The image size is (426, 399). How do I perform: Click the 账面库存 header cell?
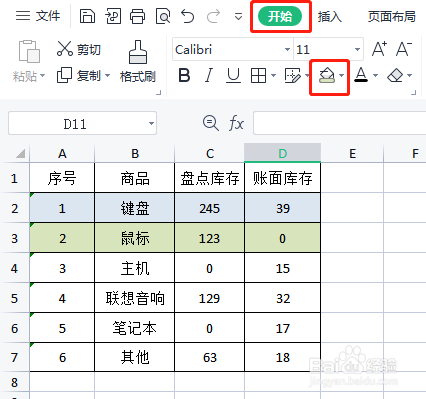(283, 178)
